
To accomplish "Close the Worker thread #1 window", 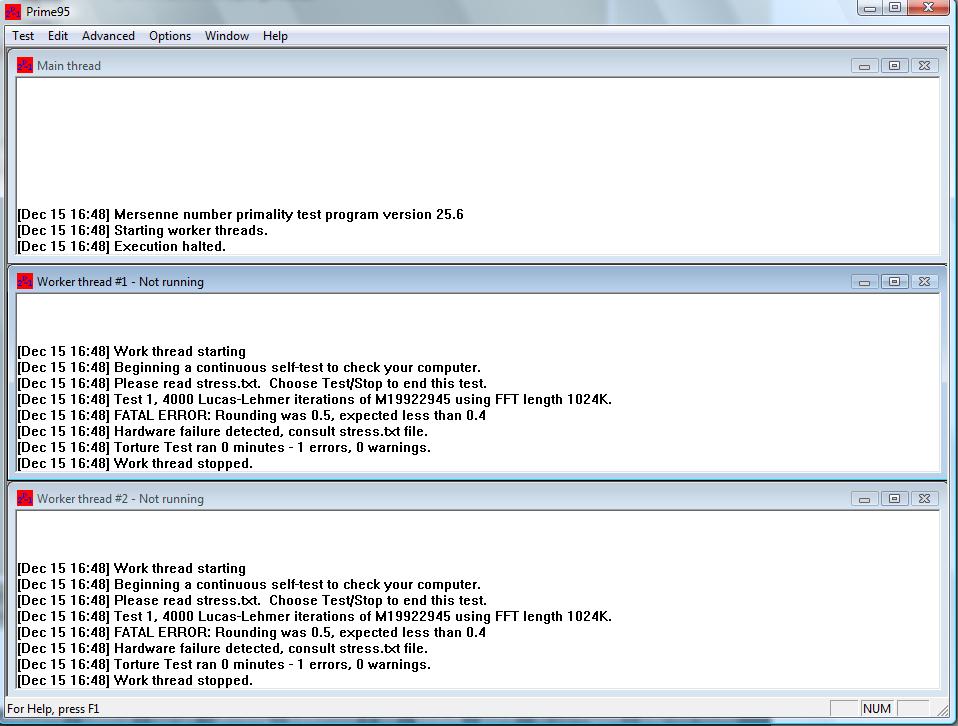I will 924,282.
